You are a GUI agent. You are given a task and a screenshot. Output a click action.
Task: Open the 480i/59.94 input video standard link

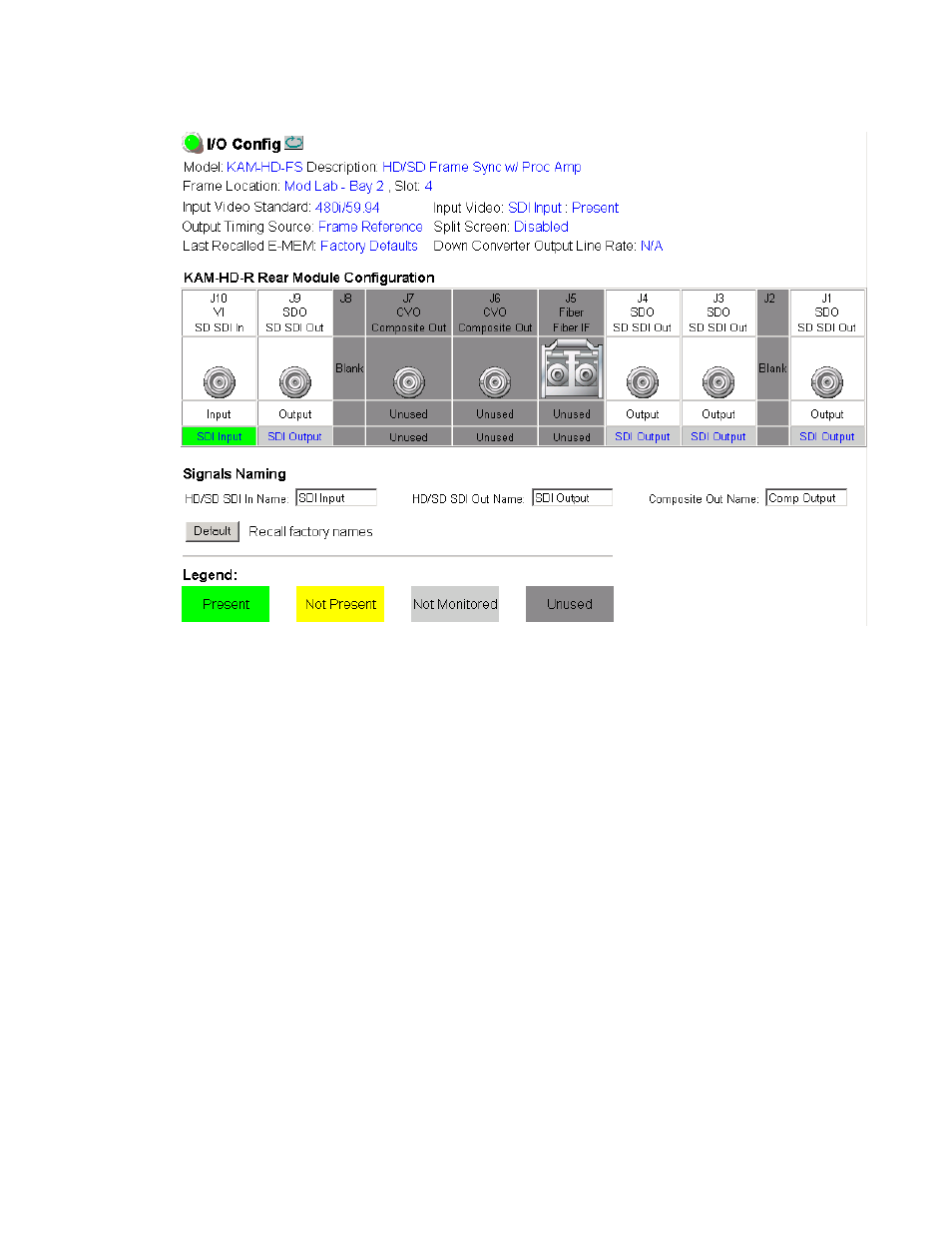coord(347,208)
